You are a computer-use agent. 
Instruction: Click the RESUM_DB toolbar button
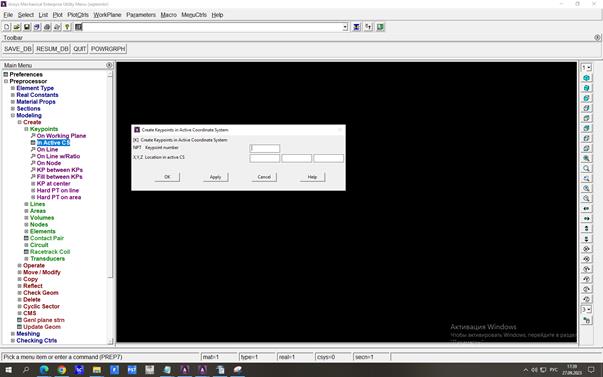[x=52, y=49]
